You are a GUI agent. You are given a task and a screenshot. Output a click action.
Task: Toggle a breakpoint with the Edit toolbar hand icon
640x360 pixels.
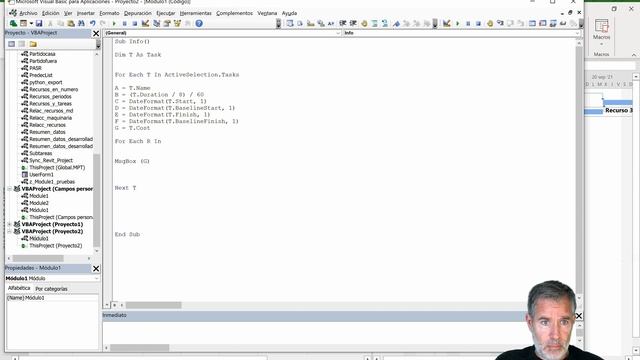(x=364, y=23)
